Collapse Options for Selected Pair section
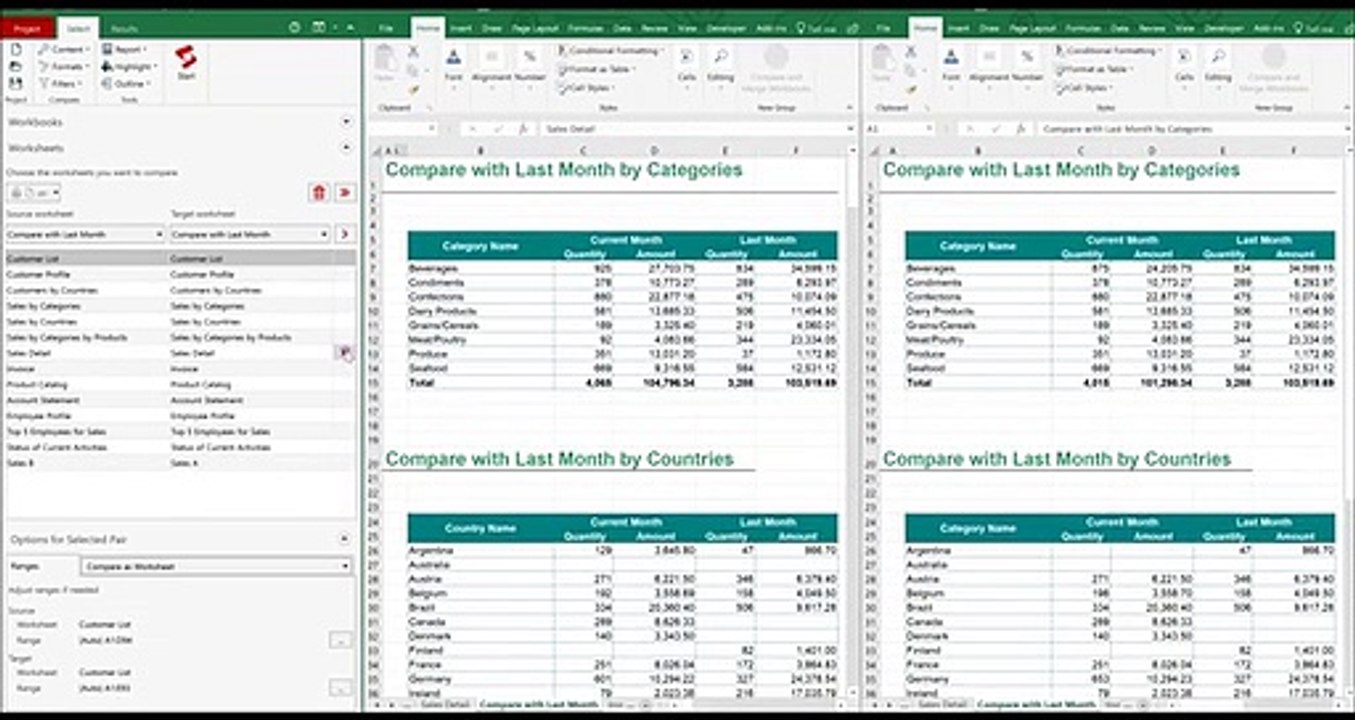Viewport: 1355px width, 720px height. 344,539
